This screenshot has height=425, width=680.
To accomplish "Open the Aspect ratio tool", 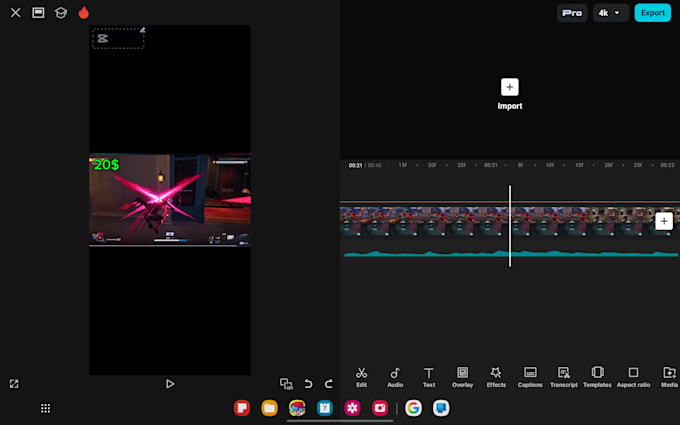I will click(x=633, y=377).
